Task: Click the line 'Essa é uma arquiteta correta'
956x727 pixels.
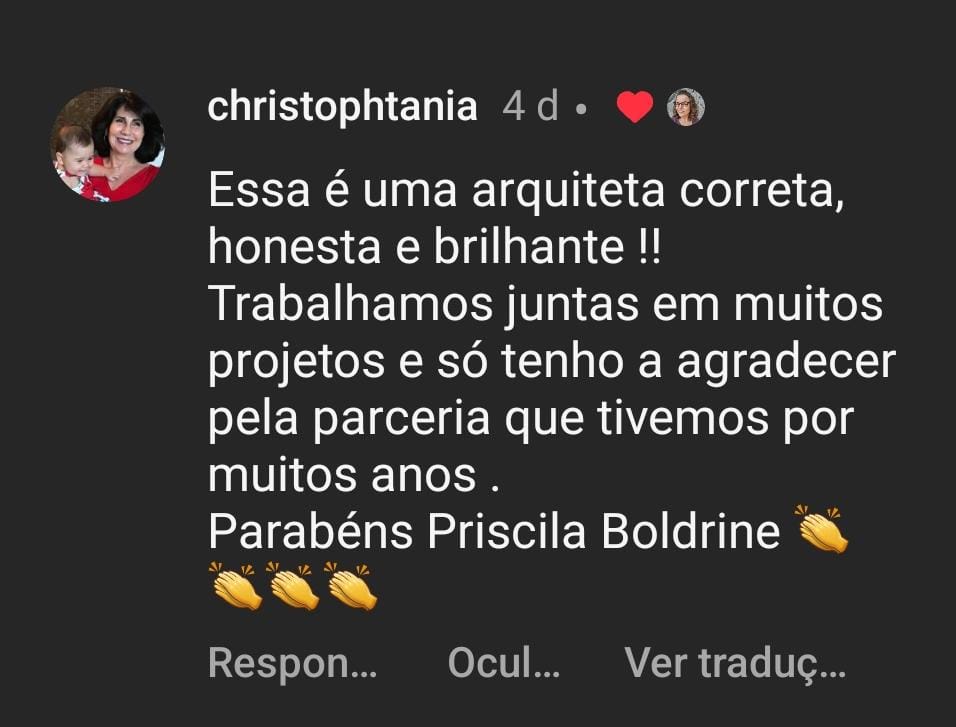Action: tap(526, 191)
